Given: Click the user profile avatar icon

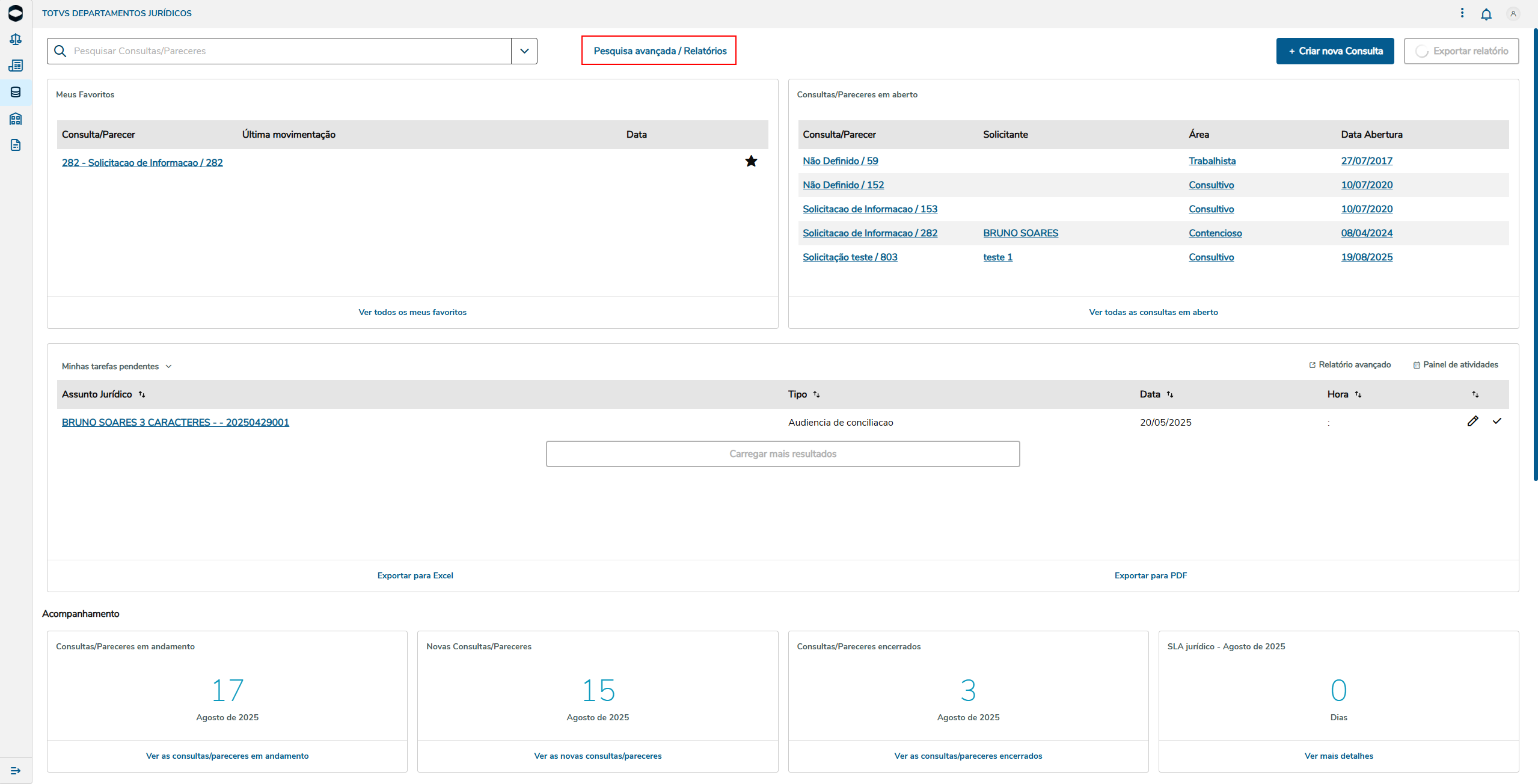Looking at the screenshot, I should [x=1513, y=14].
